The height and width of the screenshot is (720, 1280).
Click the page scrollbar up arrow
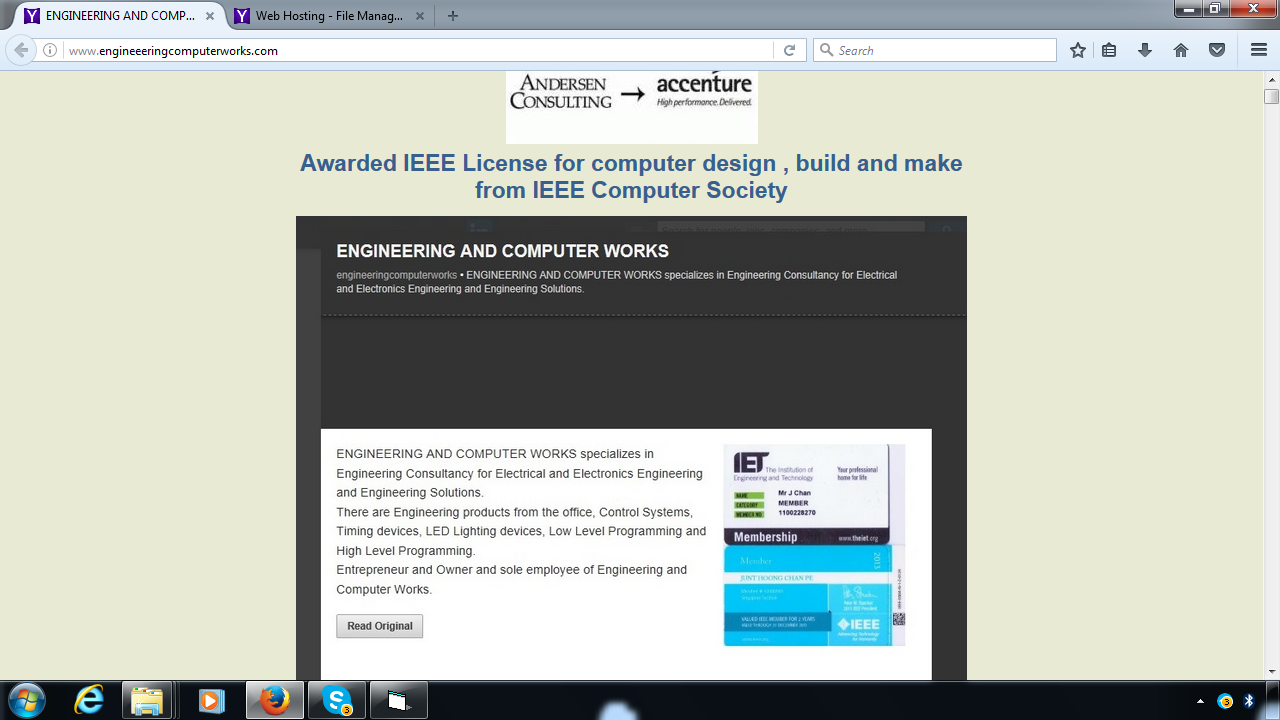[x=1271, y=79]
